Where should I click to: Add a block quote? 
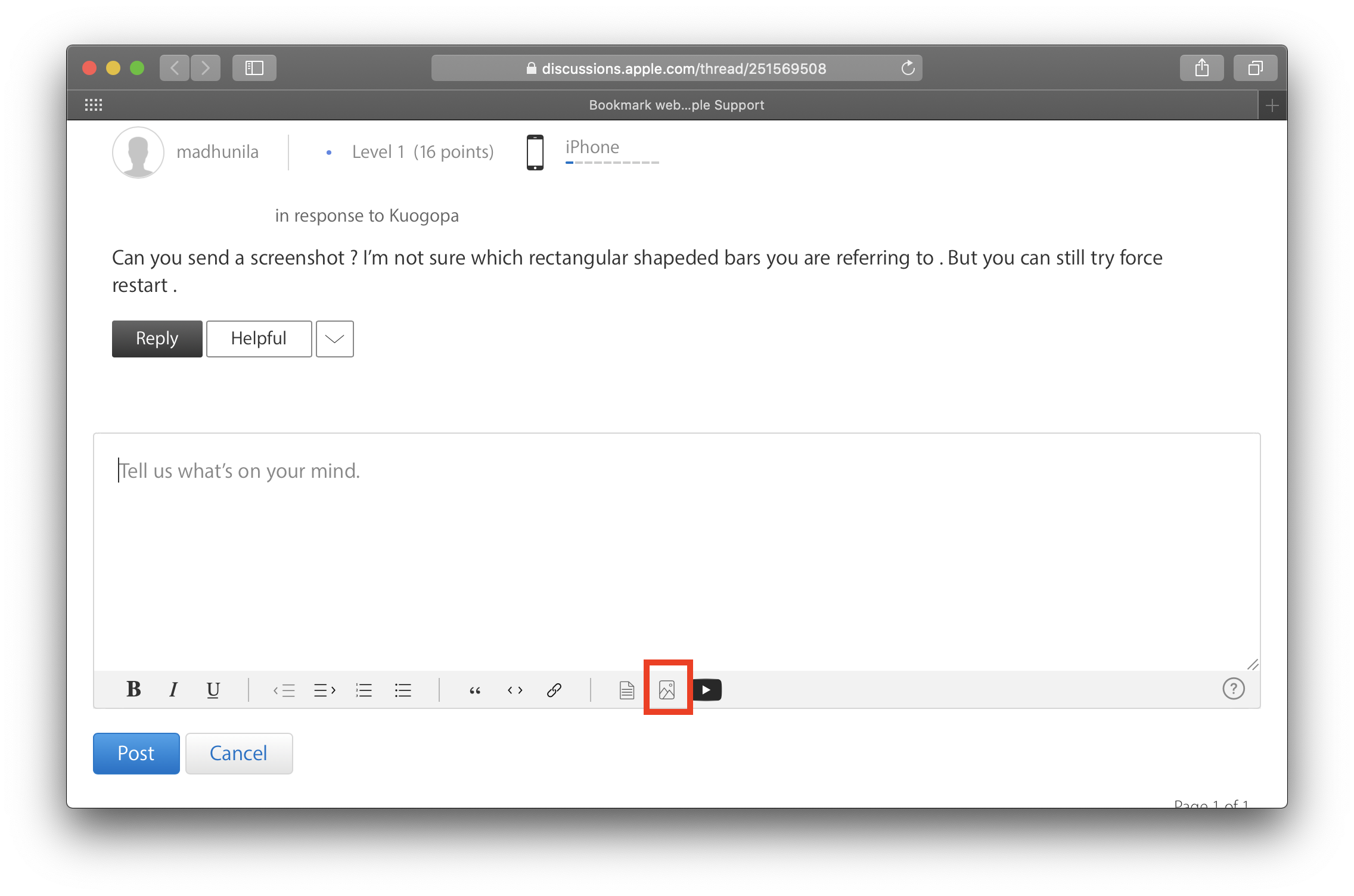[x=475, y=690]
